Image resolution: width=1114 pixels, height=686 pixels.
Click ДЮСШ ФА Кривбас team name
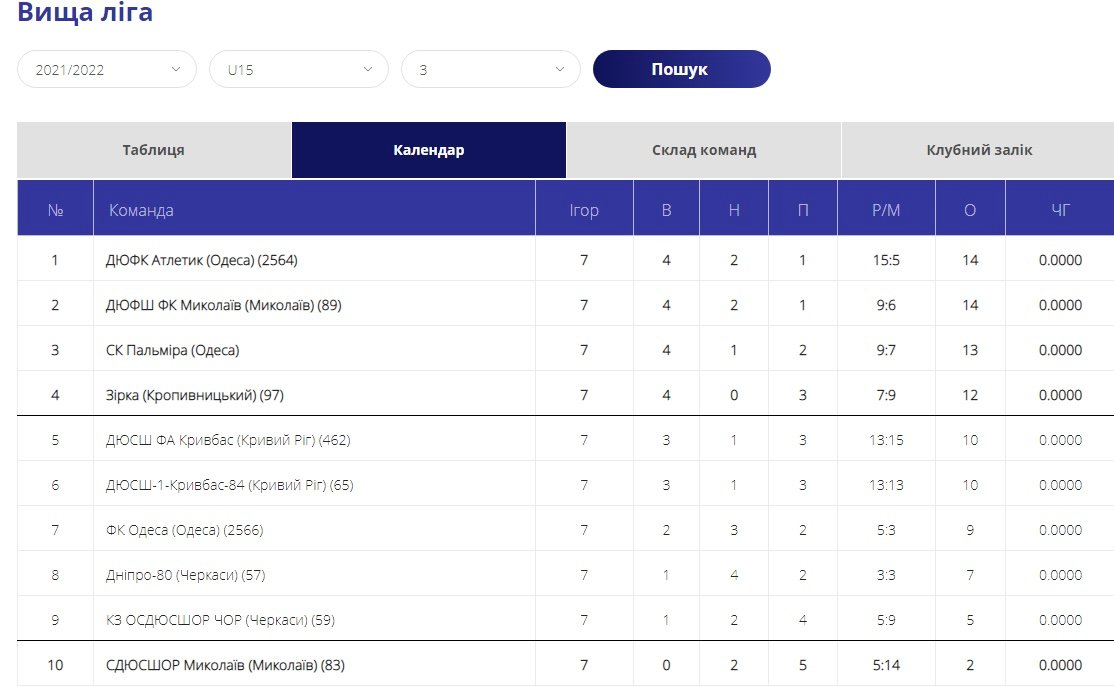227,440
